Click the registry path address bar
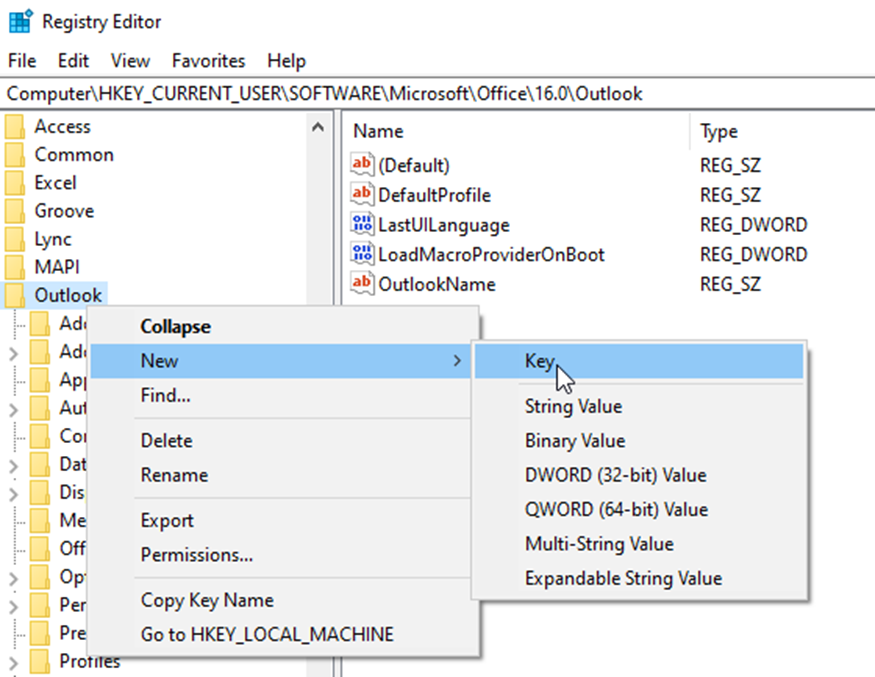 coord(438,93)
